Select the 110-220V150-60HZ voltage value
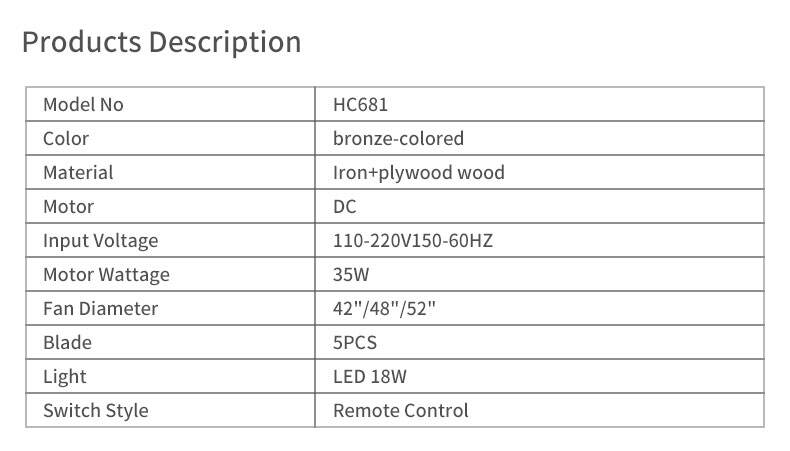Image resolution: width=790 pixels, height=451 pixels. click(x=412, y=241)
